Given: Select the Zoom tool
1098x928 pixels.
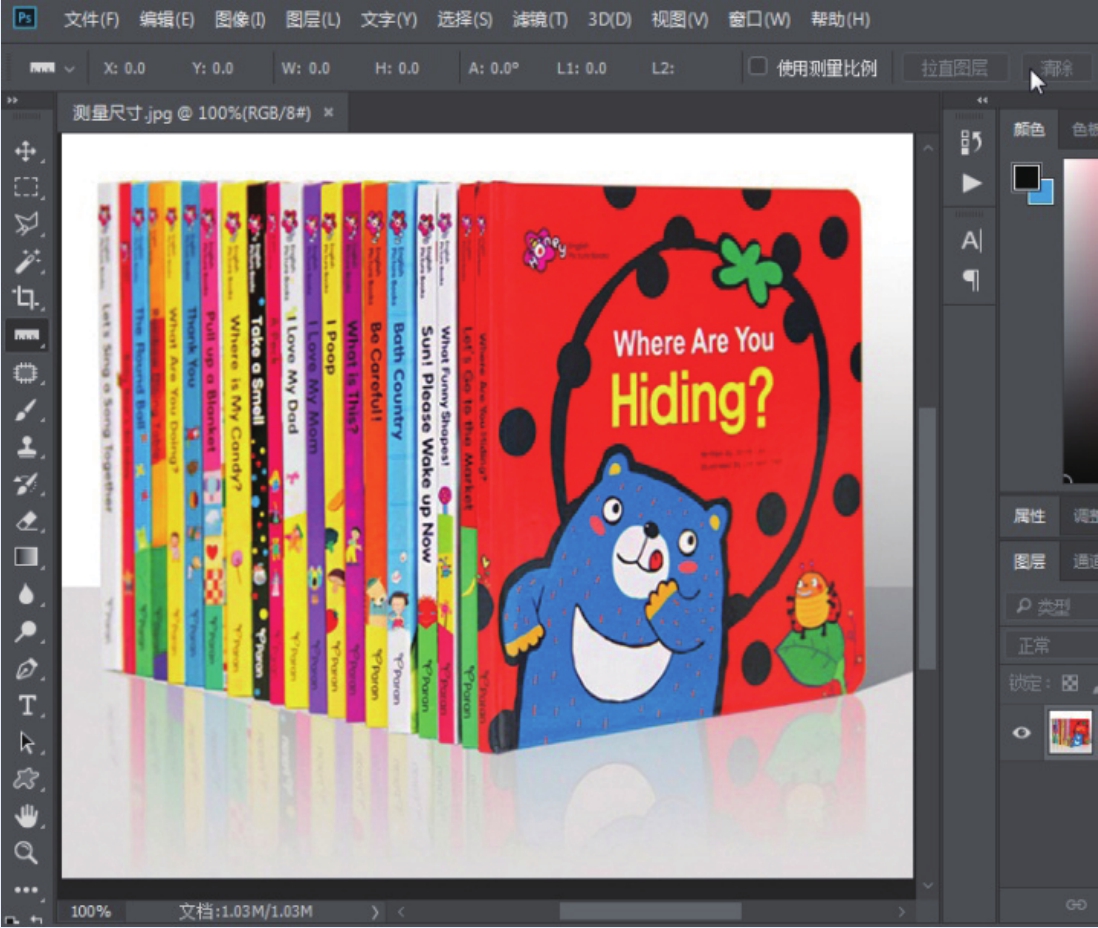Looking at the screenshot, I should pos(26,852).
